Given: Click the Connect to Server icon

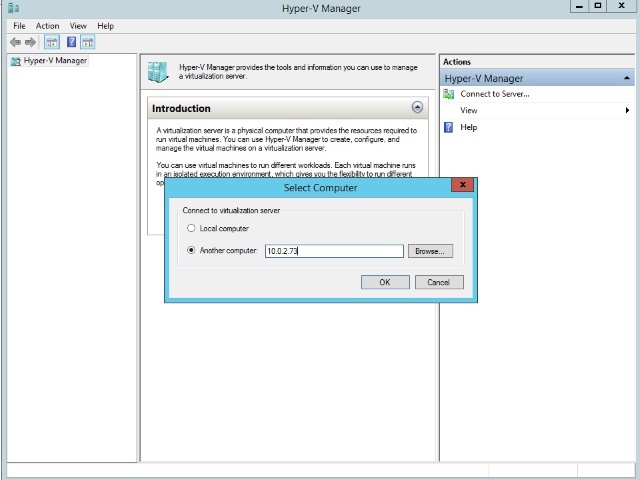Looking at the screenshot, I should (449, 94).
